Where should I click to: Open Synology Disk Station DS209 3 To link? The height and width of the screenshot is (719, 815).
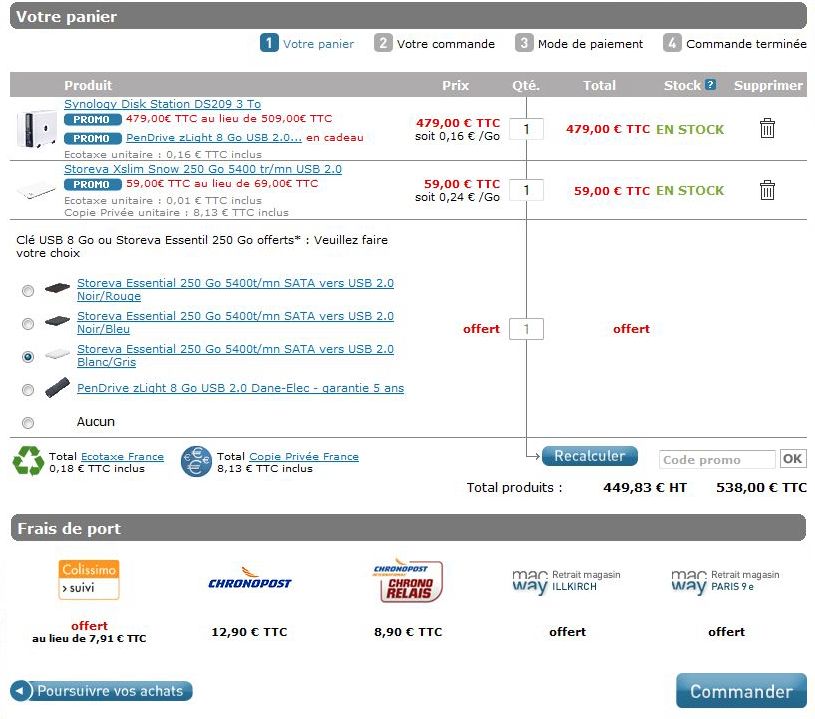click(162, 104)
